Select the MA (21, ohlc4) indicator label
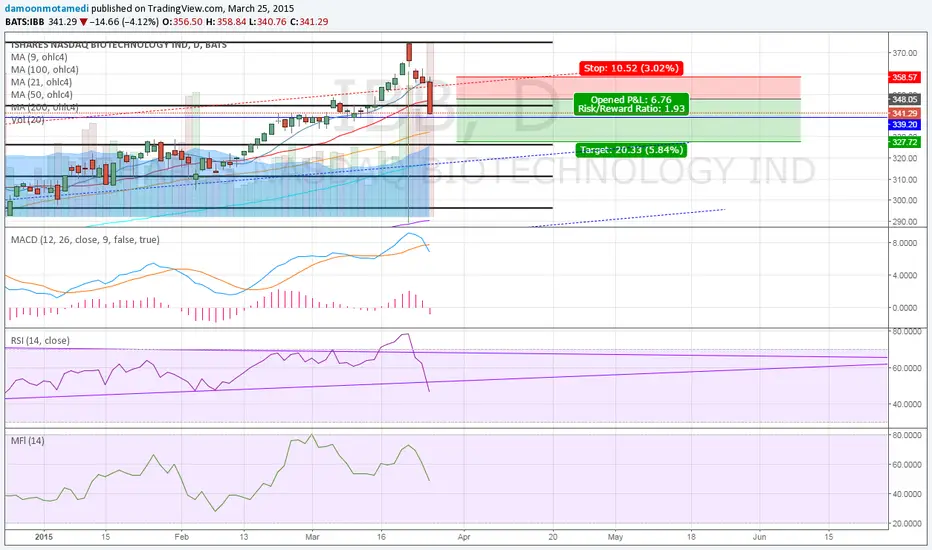 [42, 82]
